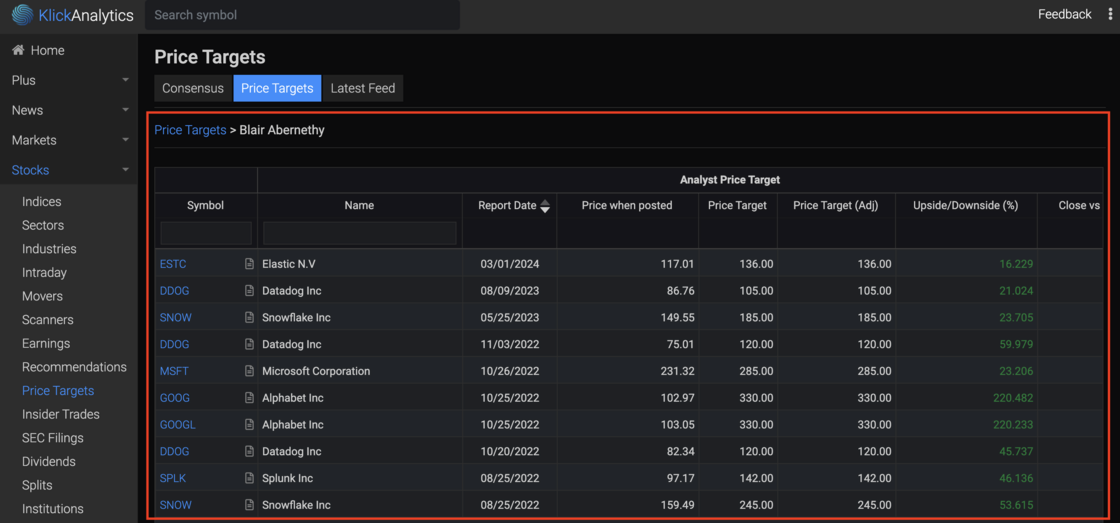
Task: Open Earnings in the sidebar
Action: click(46, 343)
